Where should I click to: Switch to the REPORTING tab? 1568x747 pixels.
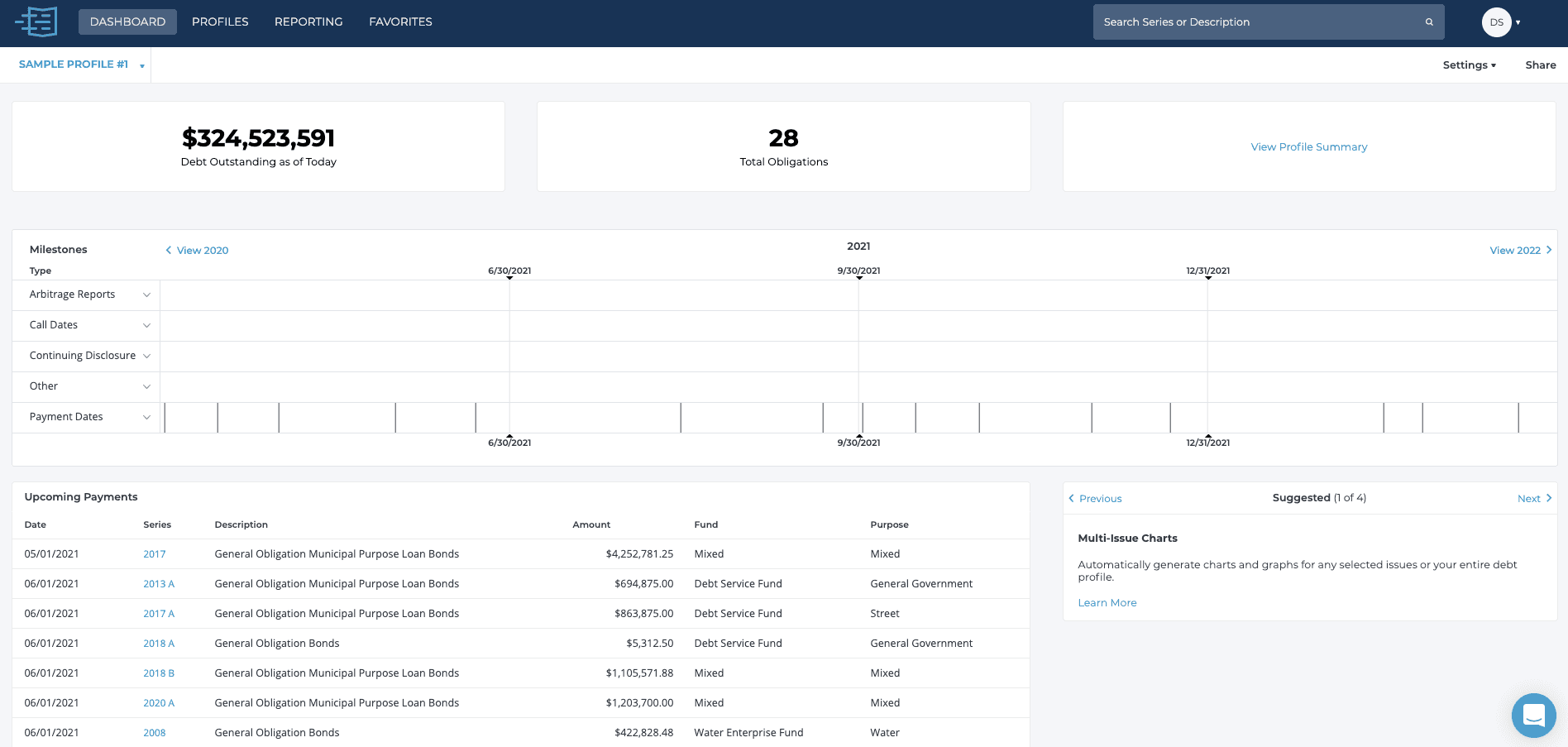[308, 22]
